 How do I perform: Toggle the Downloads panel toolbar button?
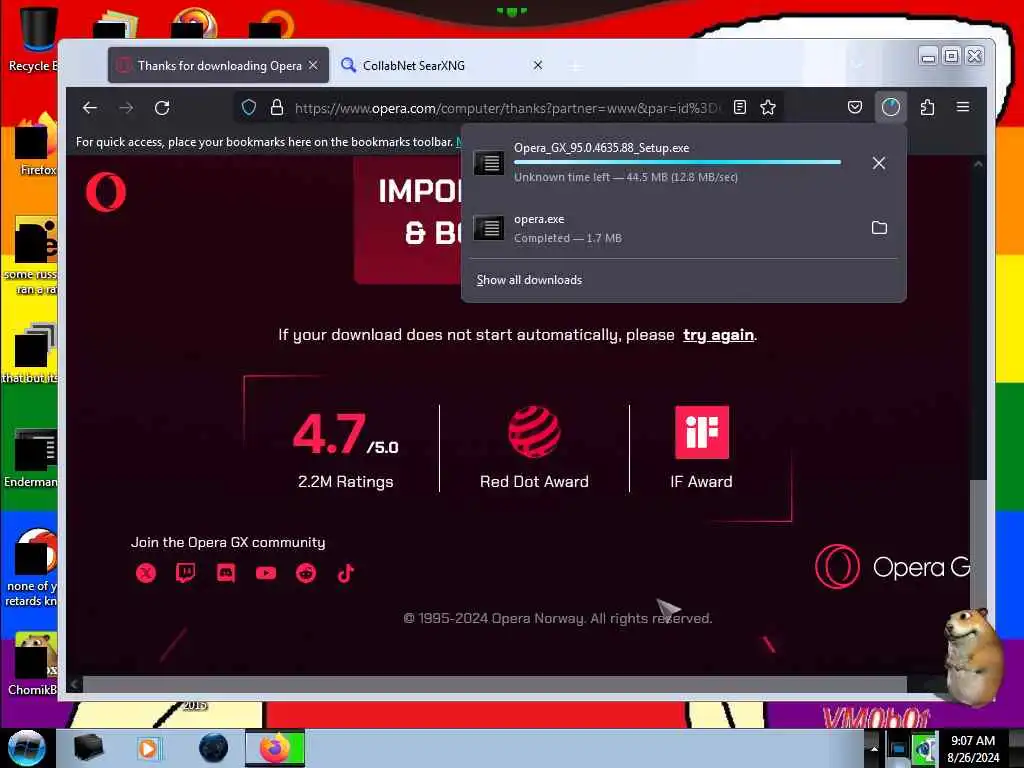891,107
